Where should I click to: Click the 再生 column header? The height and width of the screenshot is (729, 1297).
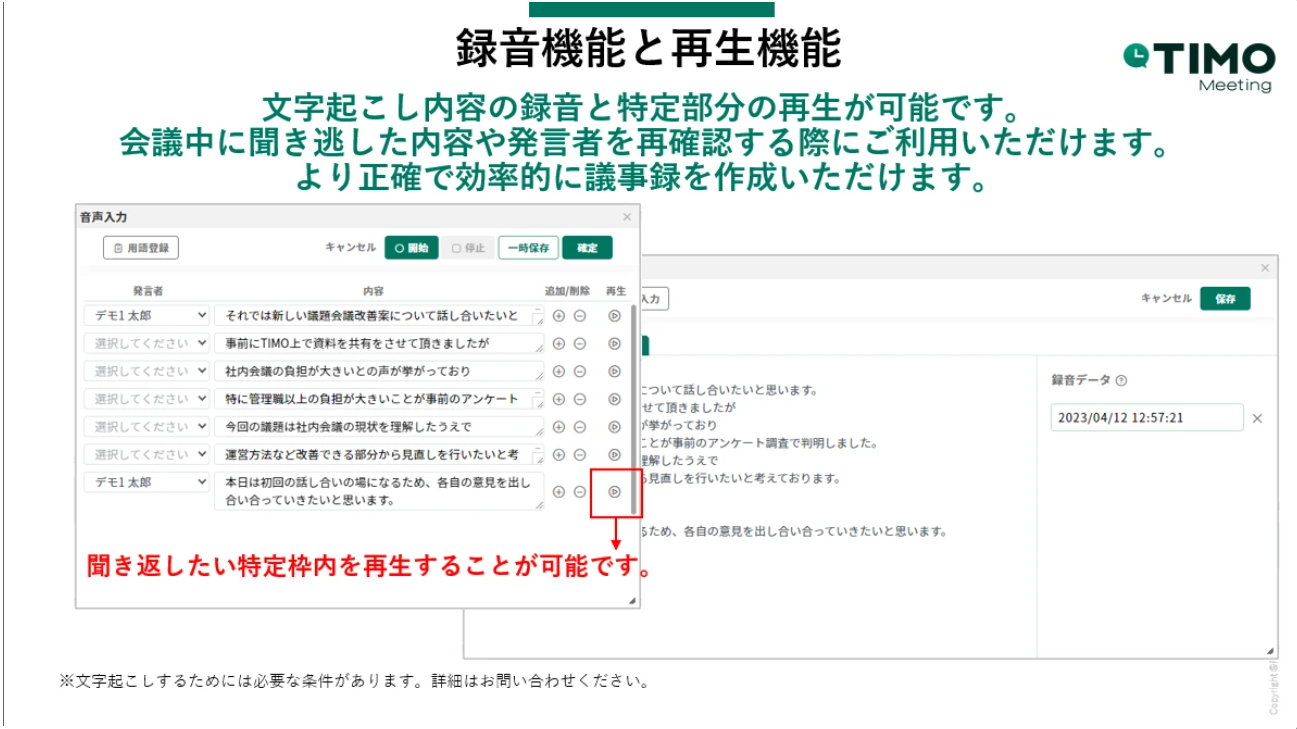pyautogui.click(x=616, y=291)
